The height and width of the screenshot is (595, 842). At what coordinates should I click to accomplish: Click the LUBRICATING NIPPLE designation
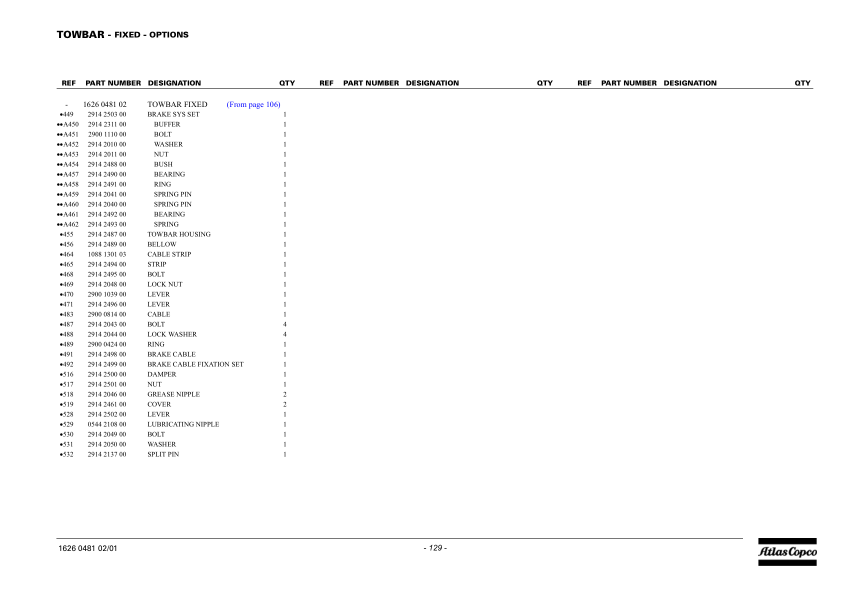click(x=183, y=425)
